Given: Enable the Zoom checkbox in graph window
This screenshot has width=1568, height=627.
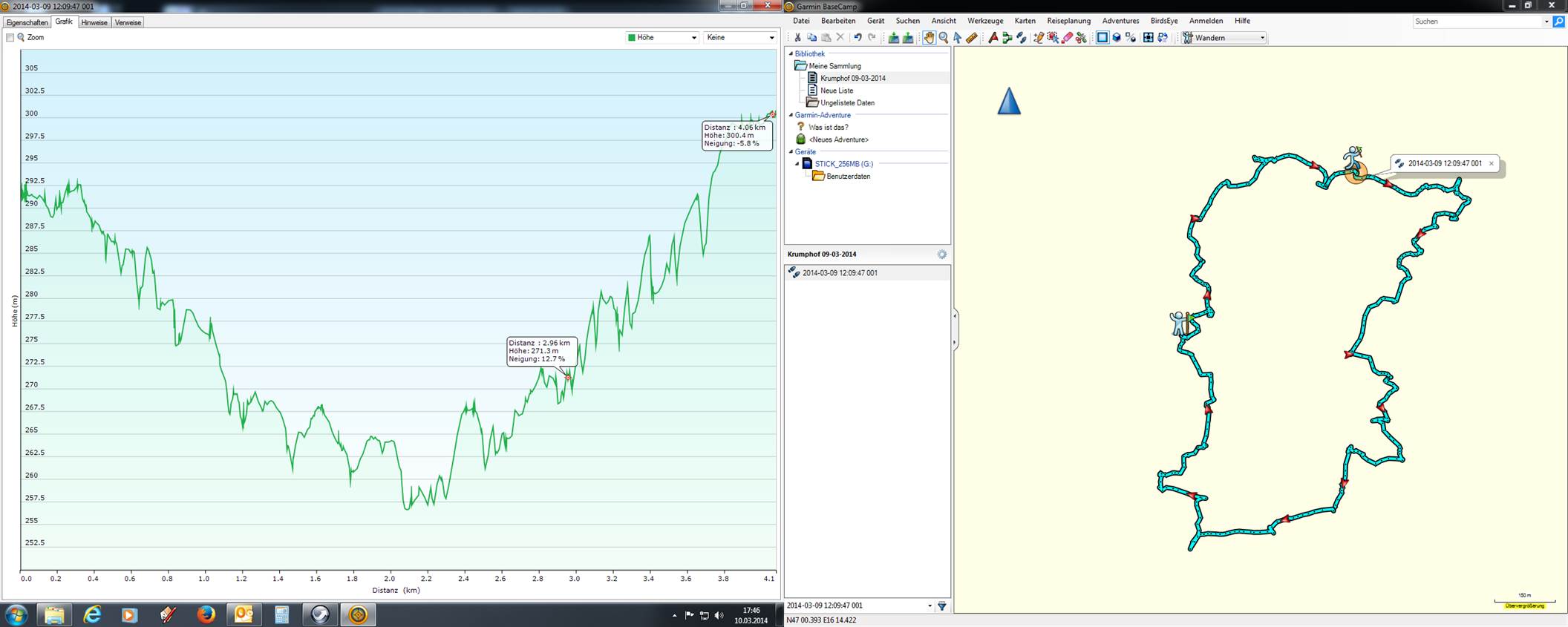Looking at the screenshot, I should pyautogui.click(x=10, y=38).
